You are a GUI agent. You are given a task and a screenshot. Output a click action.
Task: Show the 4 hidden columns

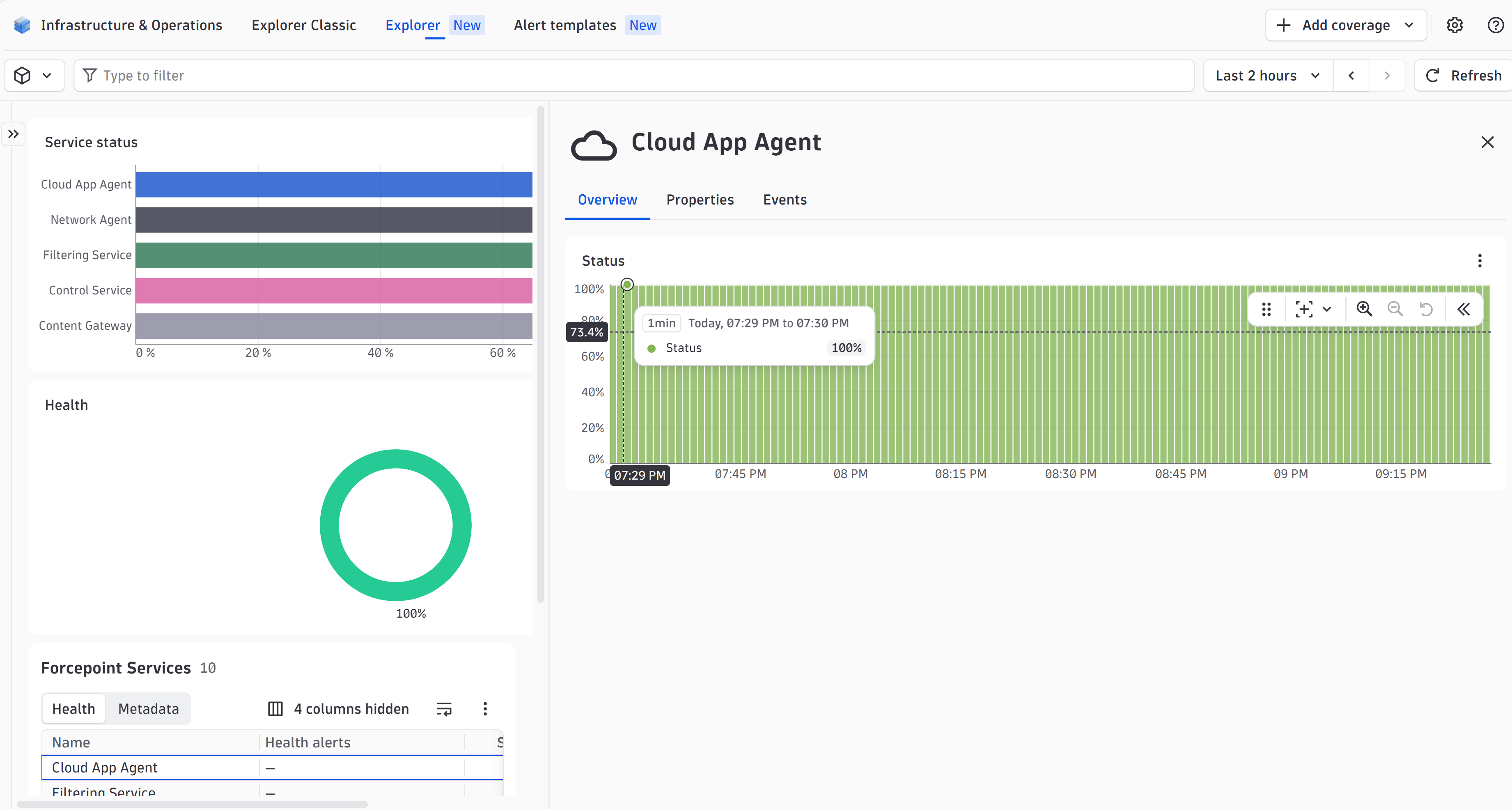click(x=338, y=709)
